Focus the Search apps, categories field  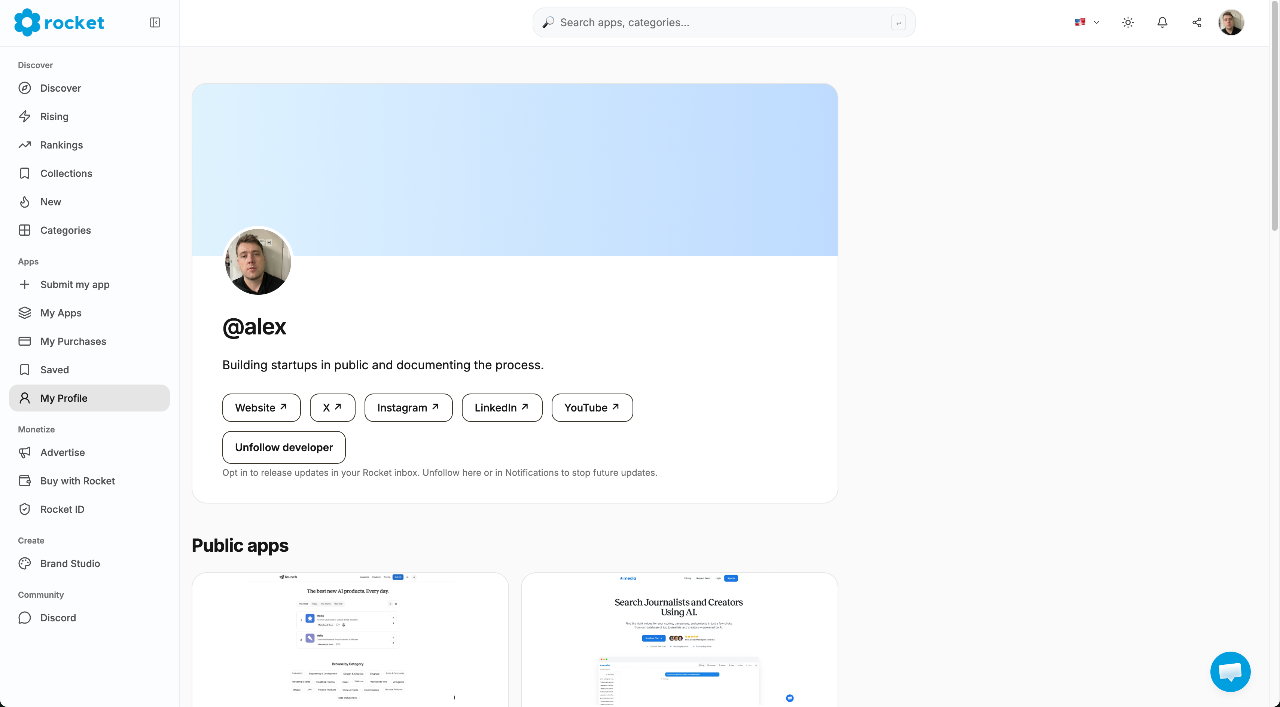click(724, 22)
